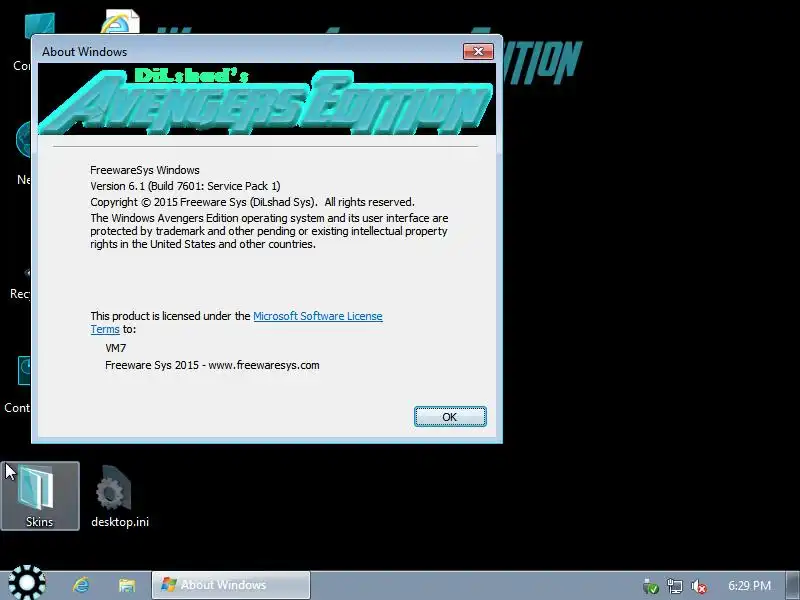Image resolution: width=800 pixels, height=600 pixels.
Task: Launch Internet Explorer from the taskbar
Action: (82, 585)
